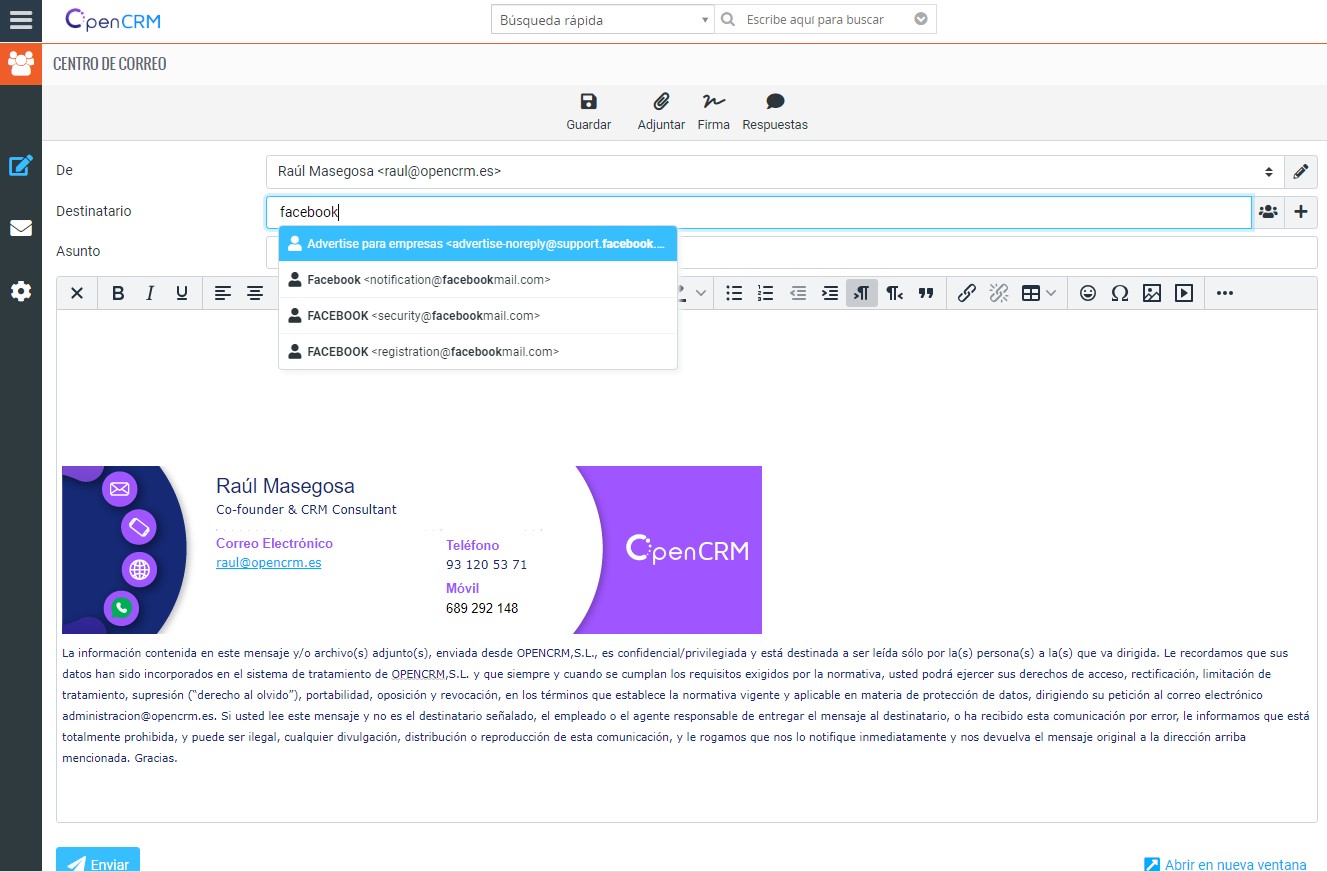Toggle left-to-right text direction
This screenshot has width=1327, height=872.
862,293
